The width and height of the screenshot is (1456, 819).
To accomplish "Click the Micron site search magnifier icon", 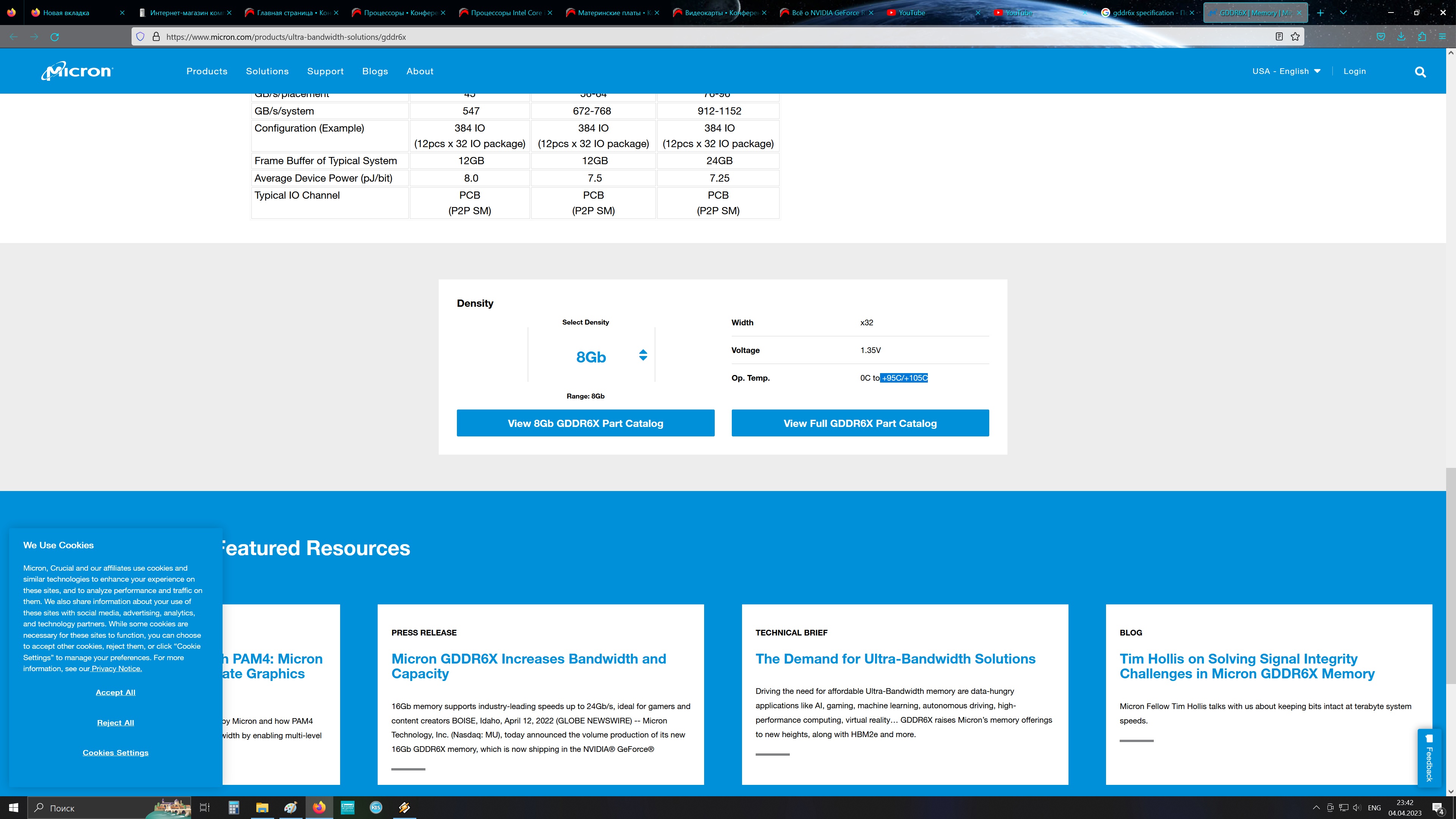I will point(1420,72).
